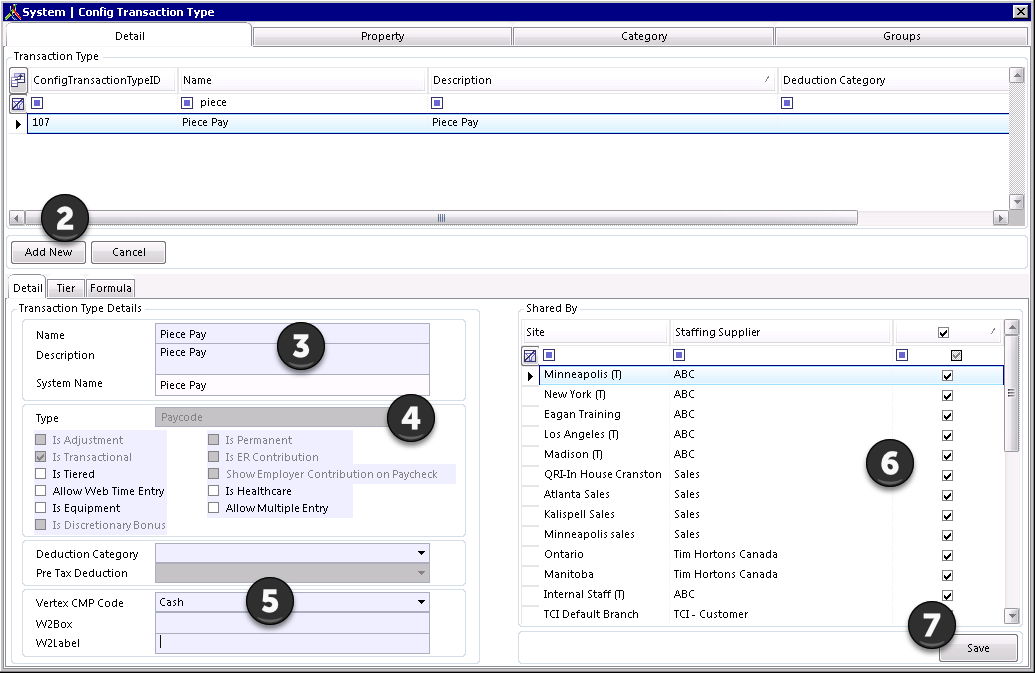
Task: Open the ConfigTransactionTypeID filter operator icon
Action: pos(37,103)
